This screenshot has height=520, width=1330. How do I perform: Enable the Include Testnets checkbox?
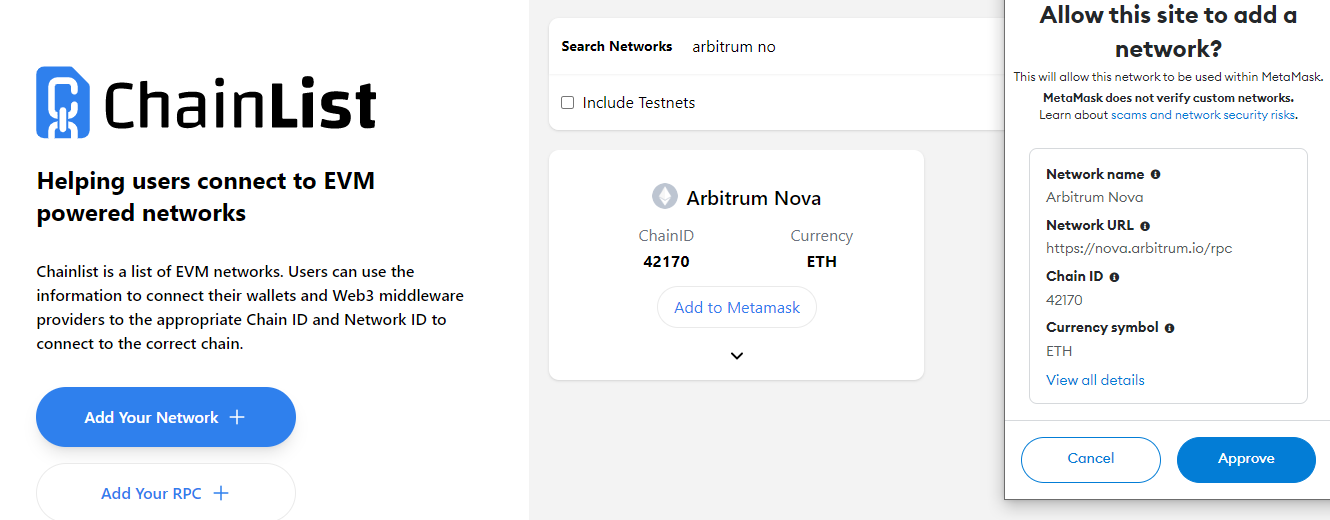point(568,103)
